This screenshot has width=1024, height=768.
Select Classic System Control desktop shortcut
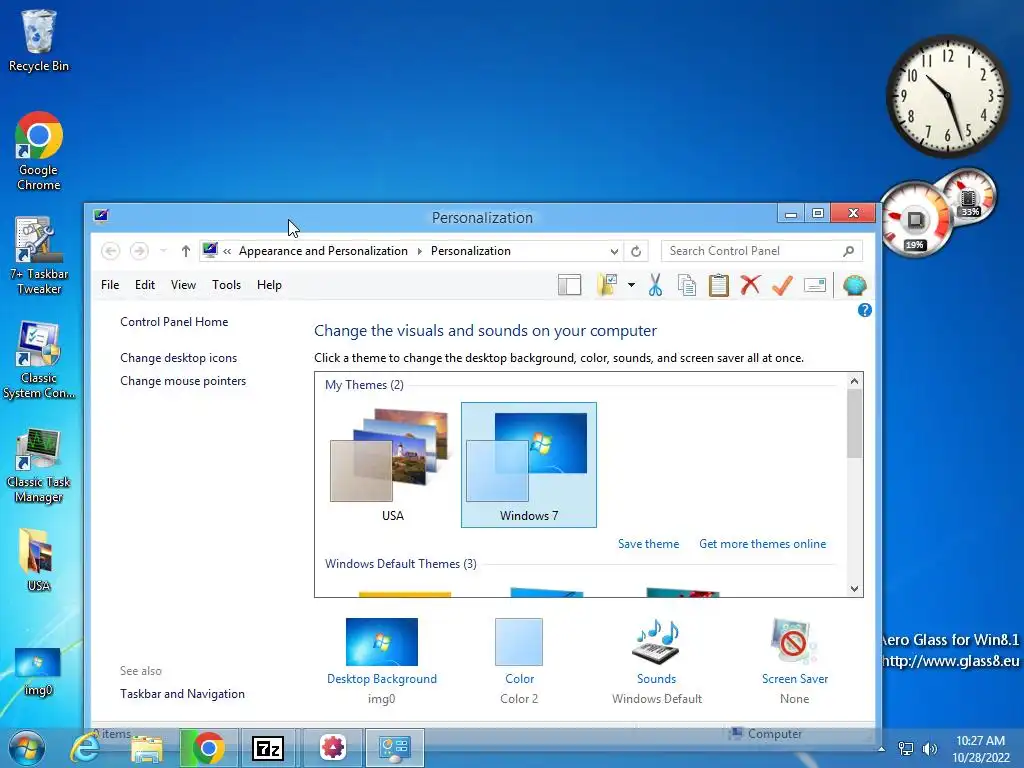[x=39, y=359]
